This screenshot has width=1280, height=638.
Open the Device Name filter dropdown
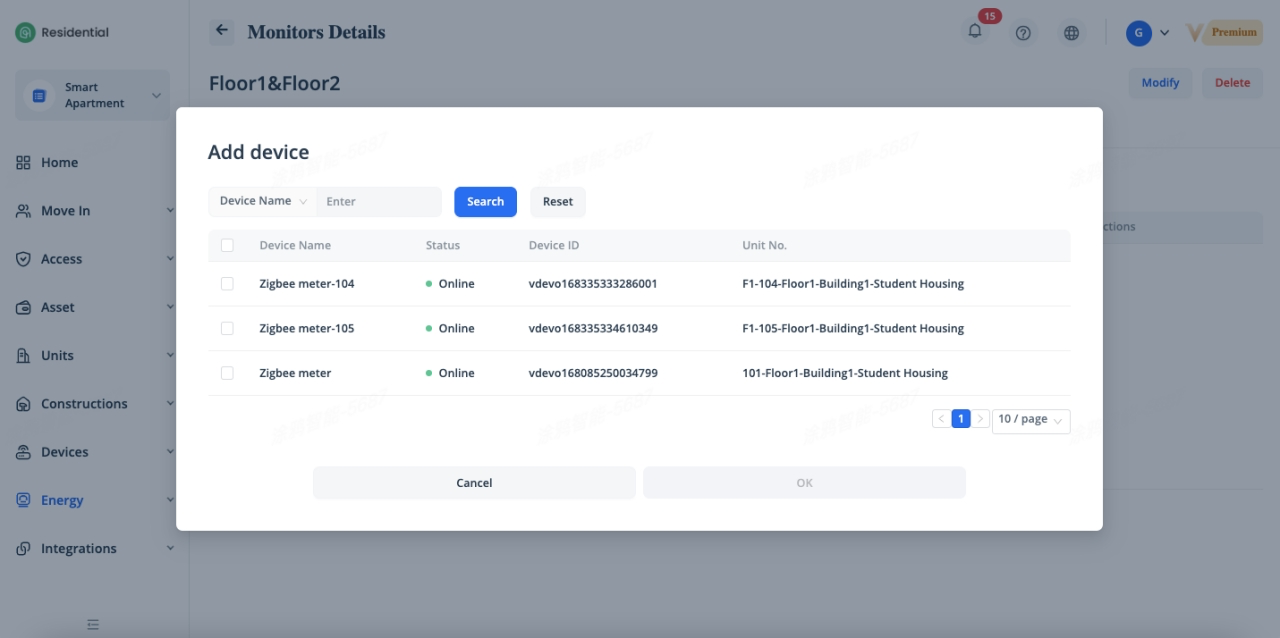[263, 201]
